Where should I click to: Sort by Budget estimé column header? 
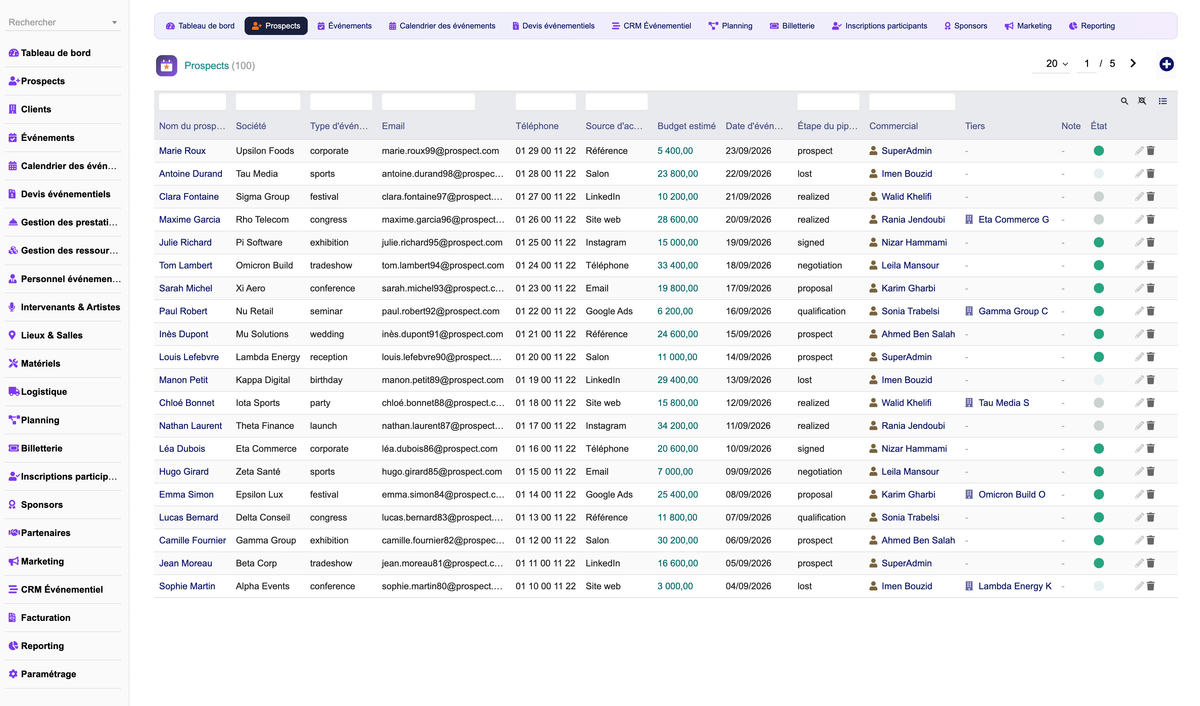(x=686, y=126)
